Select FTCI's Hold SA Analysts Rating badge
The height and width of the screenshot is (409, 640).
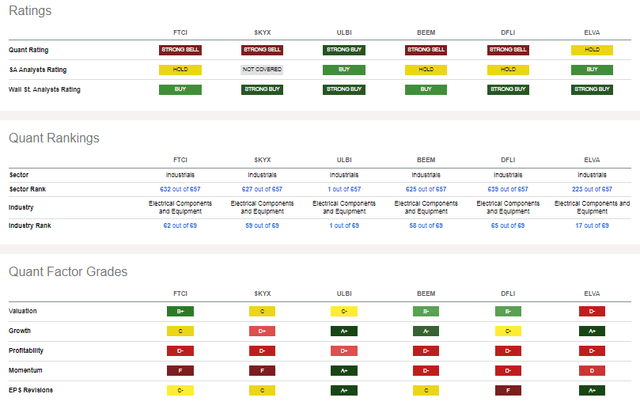pos(180,70)
